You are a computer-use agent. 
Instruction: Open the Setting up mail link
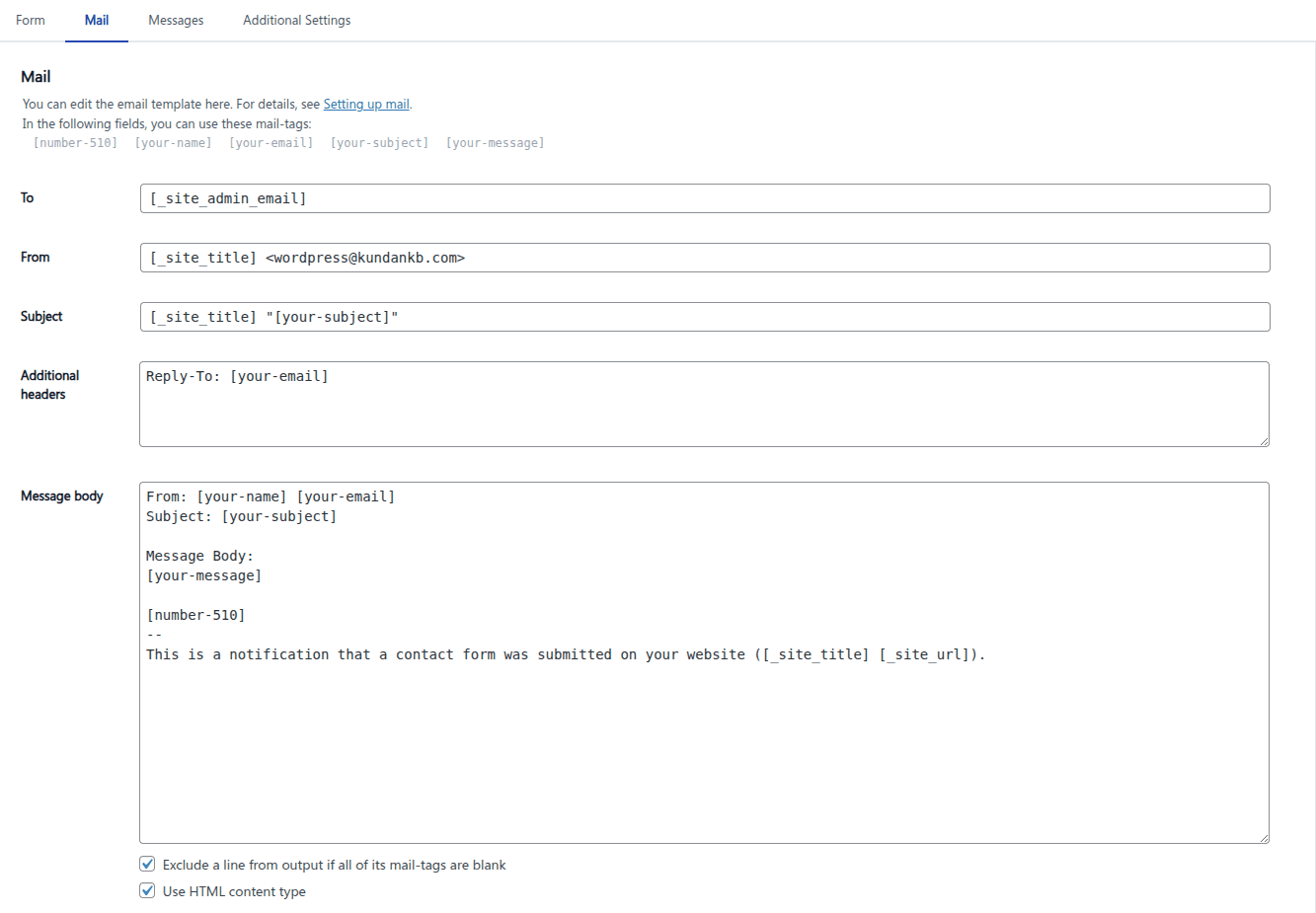(365, 104)
